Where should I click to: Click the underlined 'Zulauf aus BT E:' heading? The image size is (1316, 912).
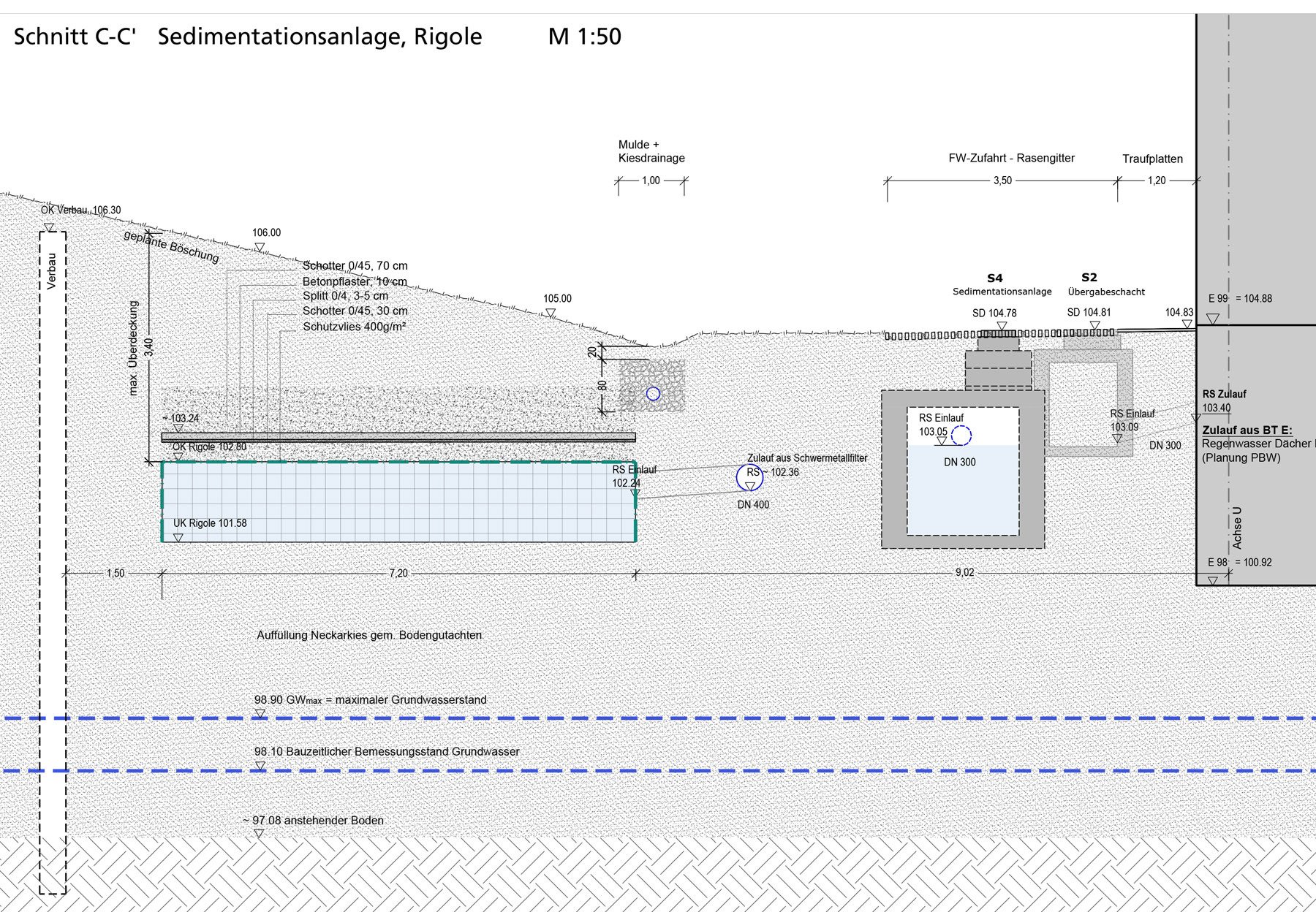(1247, 430)
